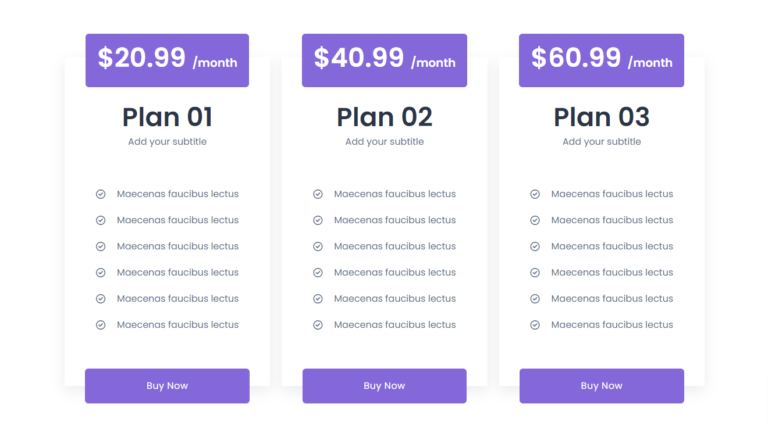
Task: Click first check icon in Plan 01 list
Action: click(101, 194)
